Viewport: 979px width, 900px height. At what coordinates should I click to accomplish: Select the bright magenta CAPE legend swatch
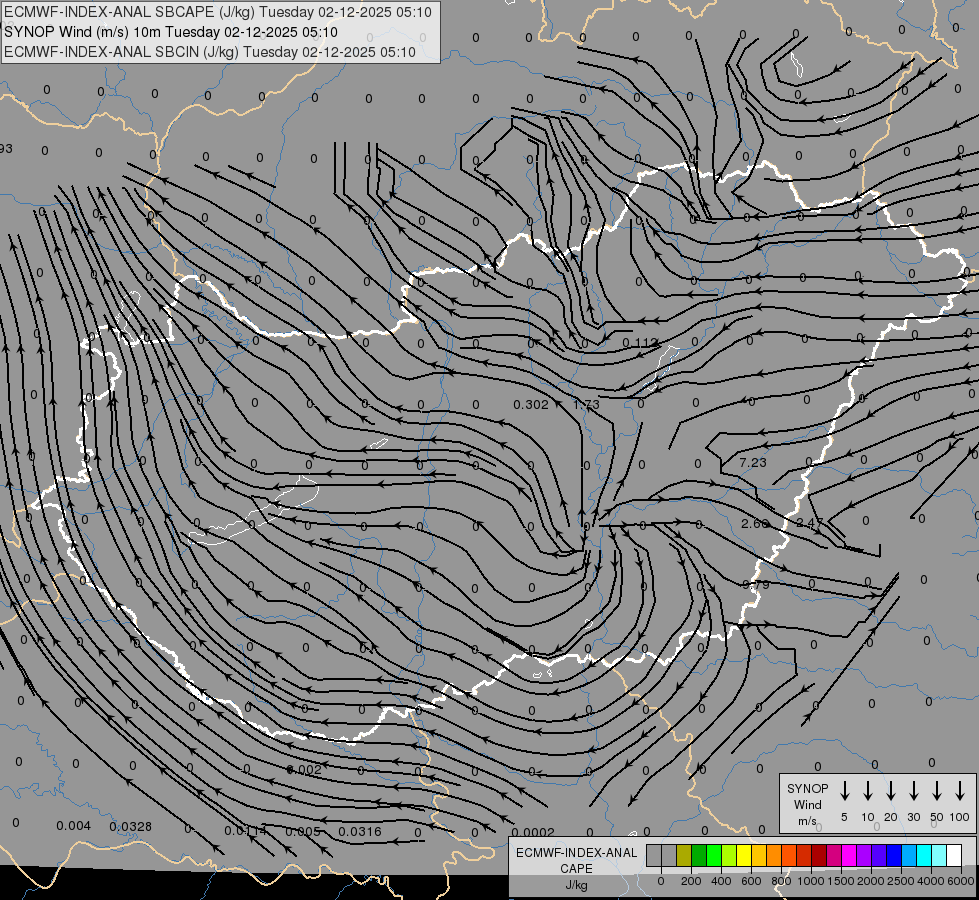point(850,855)
